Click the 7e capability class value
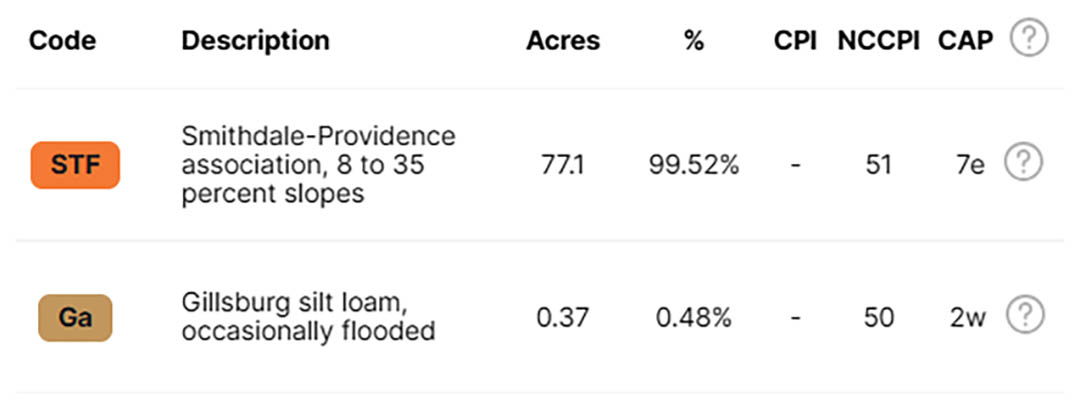The image size is (1080, 405). pos(970,165)
